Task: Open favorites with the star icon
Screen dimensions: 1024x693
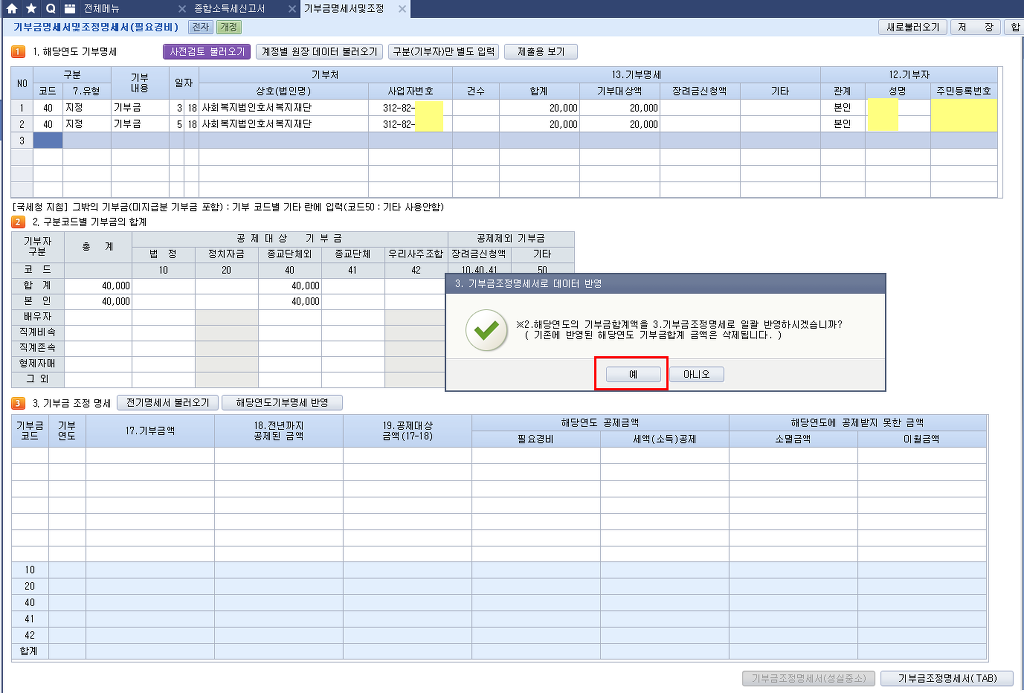Action: coord(31,8)
